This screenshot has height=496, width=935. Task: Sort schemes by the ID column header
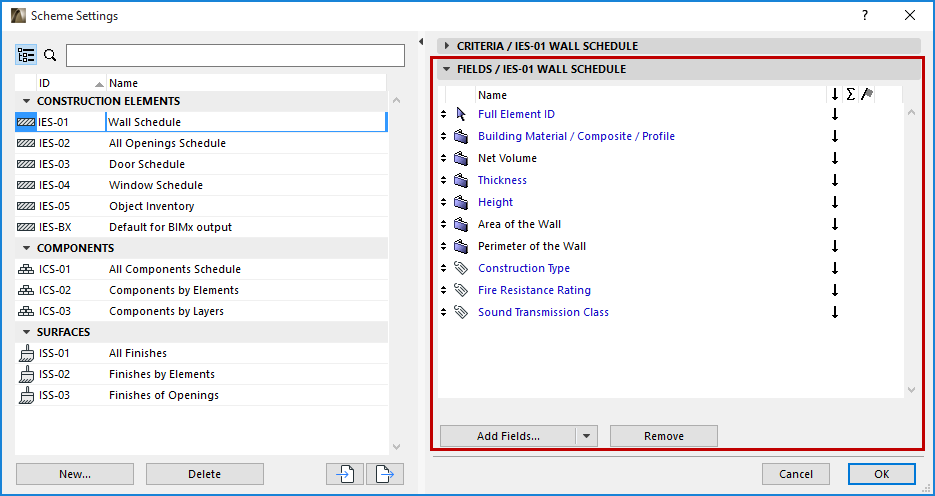point(70,83)
